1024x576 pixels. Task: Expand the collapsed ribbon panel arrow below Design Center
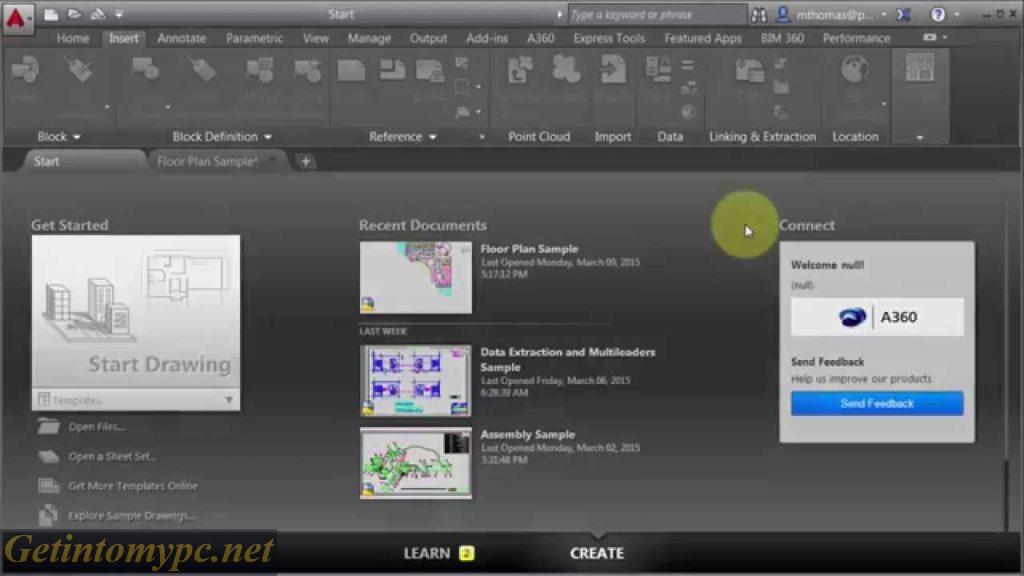920,137
